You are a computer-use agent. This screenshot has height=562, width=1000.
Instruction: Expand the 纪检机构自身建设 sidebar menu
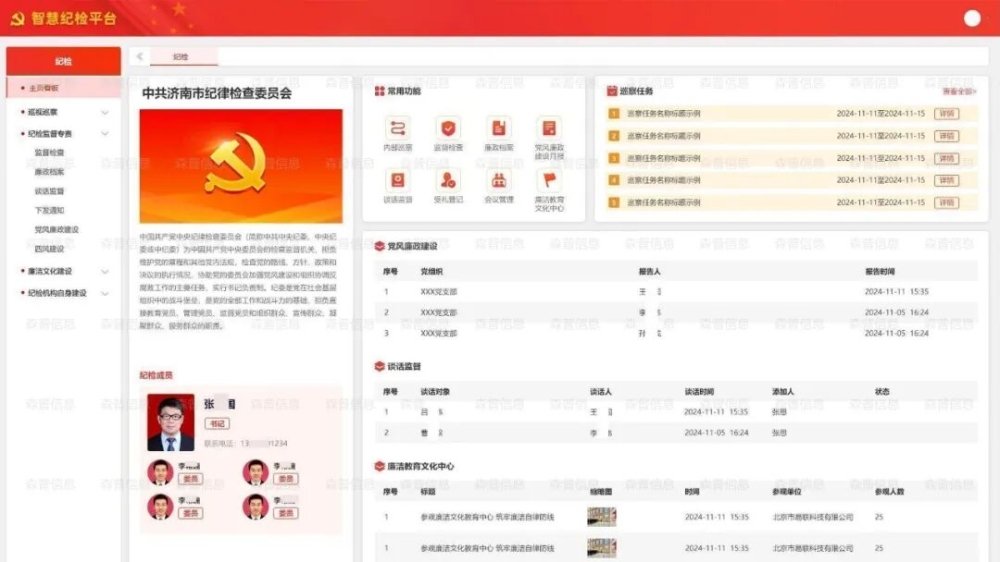click(x=105, y=293)
